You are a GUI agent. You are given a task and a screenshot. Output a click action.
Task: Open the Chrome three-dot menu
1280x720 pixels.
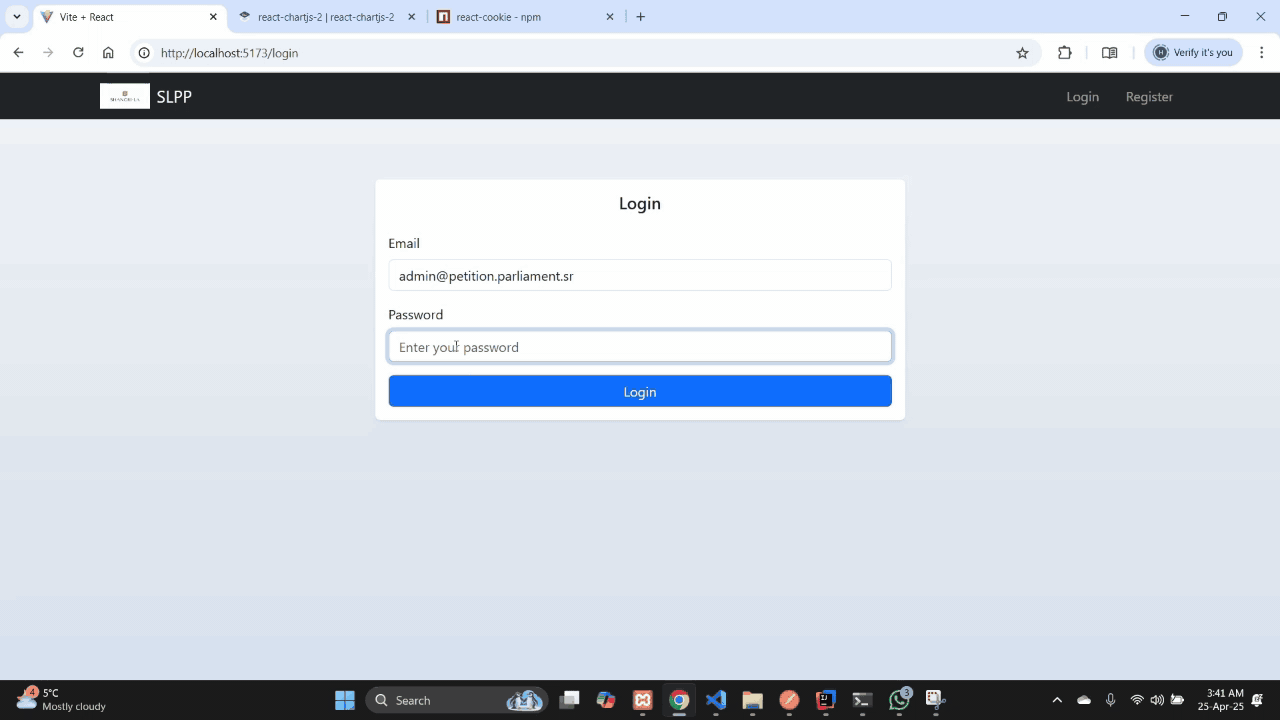[x=1261, y=53]
